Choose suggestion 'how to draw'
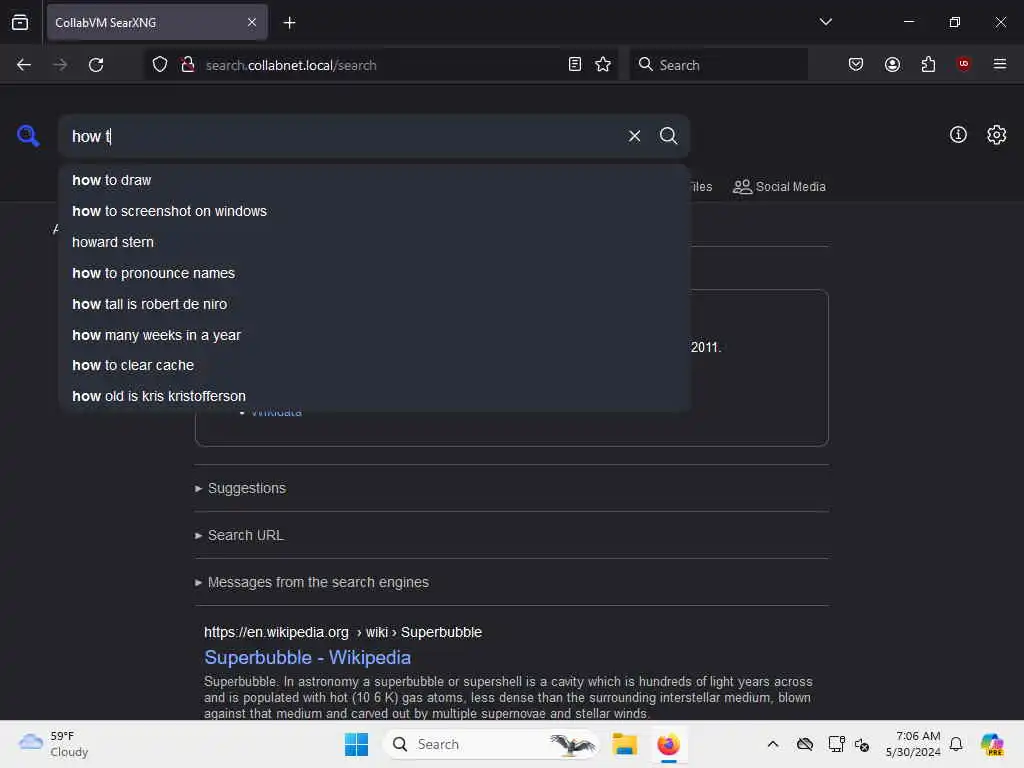The height and width of the screenshot is (768, 1024). tap(374, 180)
